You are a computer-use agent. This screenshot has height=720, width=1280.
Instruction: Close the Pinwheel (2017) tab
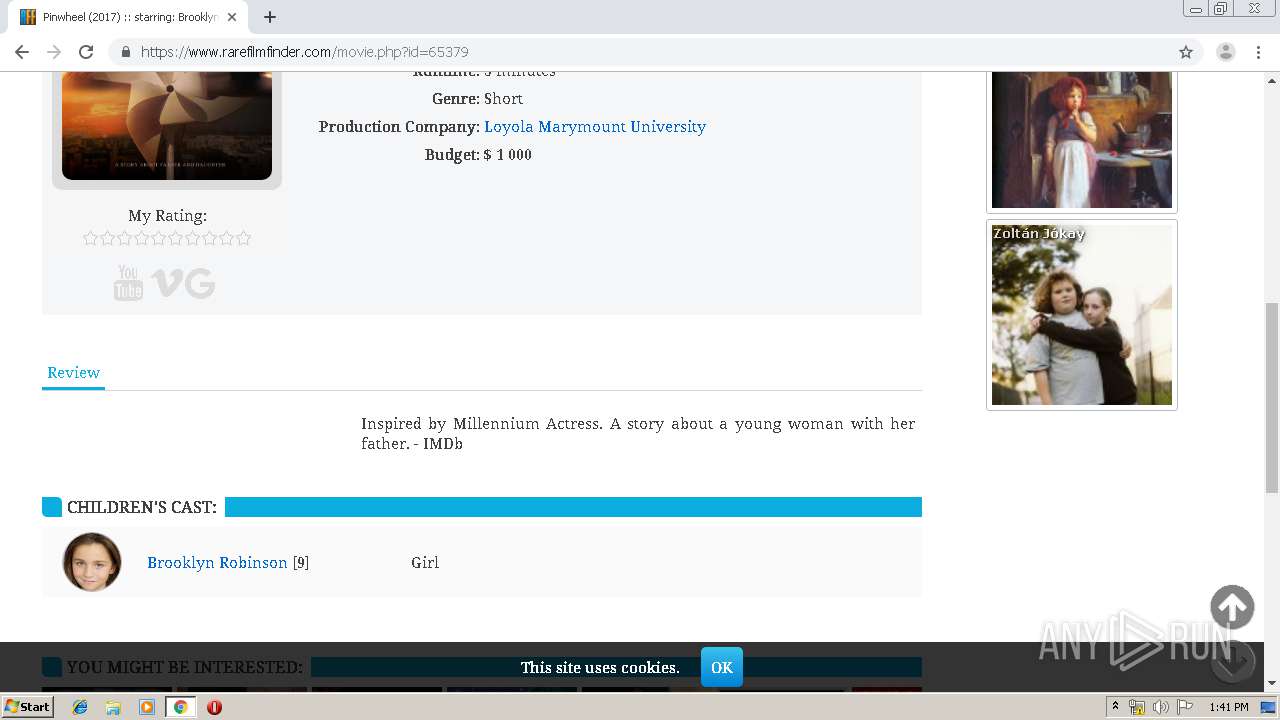232,17
